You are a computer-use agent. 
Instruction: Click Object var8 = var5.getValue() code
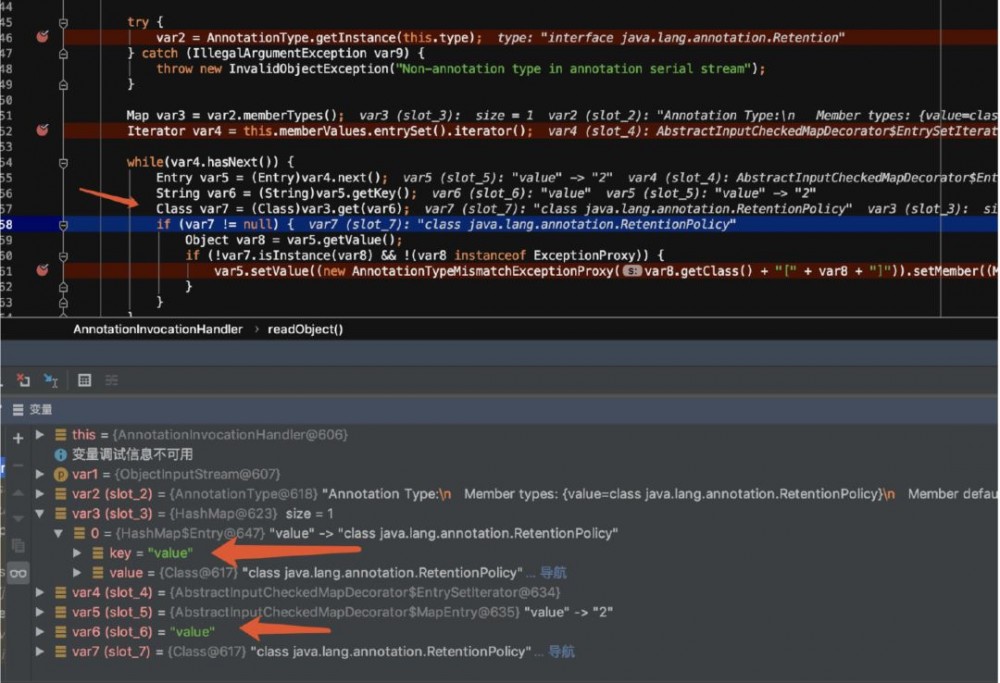click(x=294, y=240)
